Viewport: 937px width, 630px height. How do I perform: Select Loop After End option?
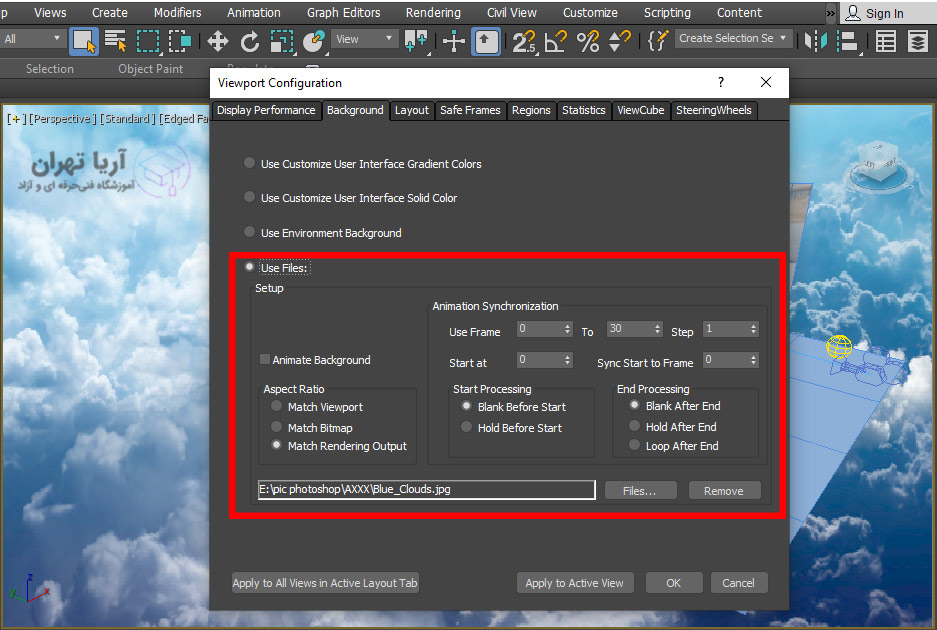click(x=635, y=446)
